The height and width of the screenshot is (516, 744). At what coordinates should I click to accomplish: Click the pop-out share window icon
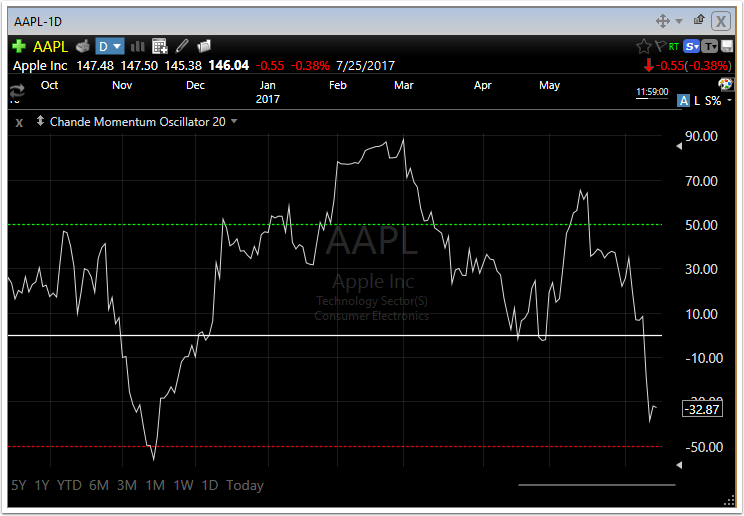(699, 20)
